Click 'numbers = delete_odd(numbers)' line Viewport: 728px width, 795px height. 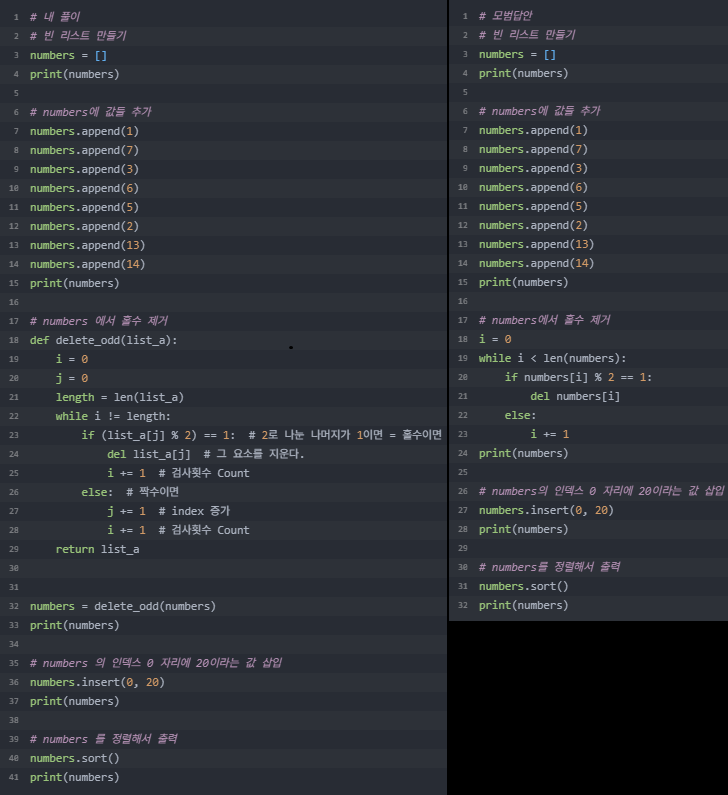[x=123, y=606]
